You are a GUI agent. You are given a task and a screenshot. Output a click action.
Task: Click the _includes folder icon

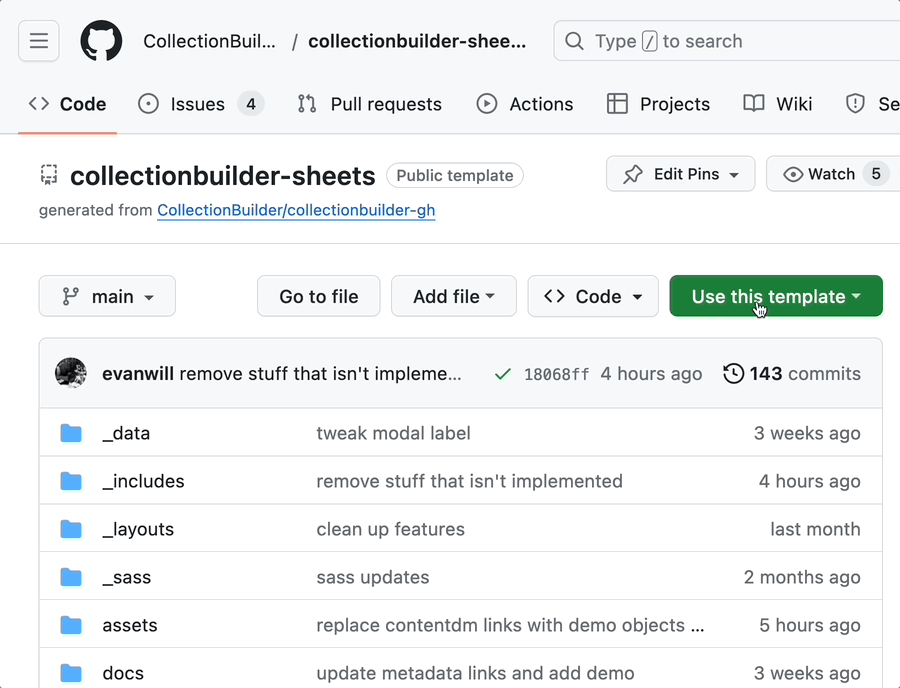tap(71, 481)
